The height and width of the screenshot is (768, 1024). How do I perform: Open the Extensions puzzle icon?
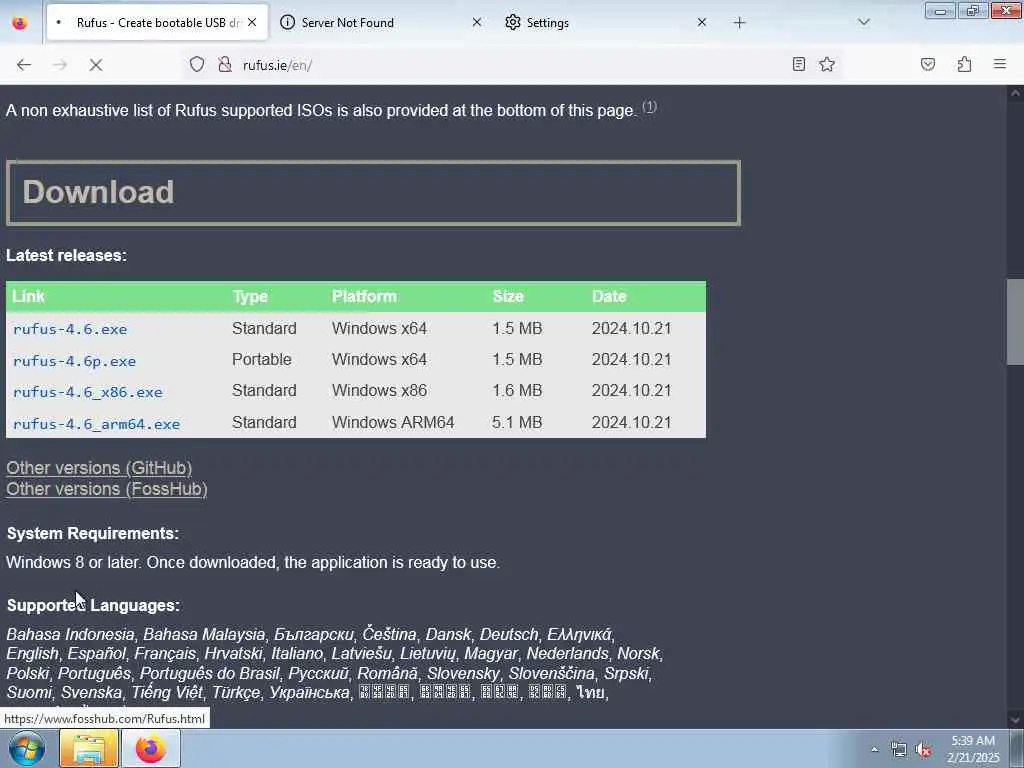[964, 64]
